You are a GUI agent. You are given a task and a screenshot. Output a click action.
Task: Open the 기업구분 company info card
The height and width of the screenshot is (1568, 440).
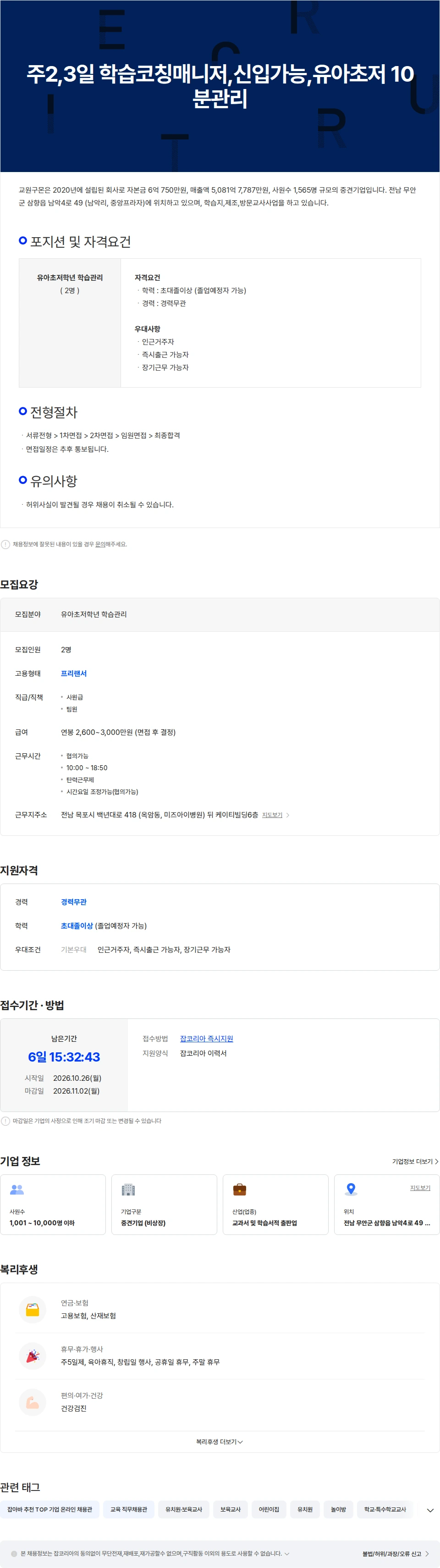point(164,1205)
